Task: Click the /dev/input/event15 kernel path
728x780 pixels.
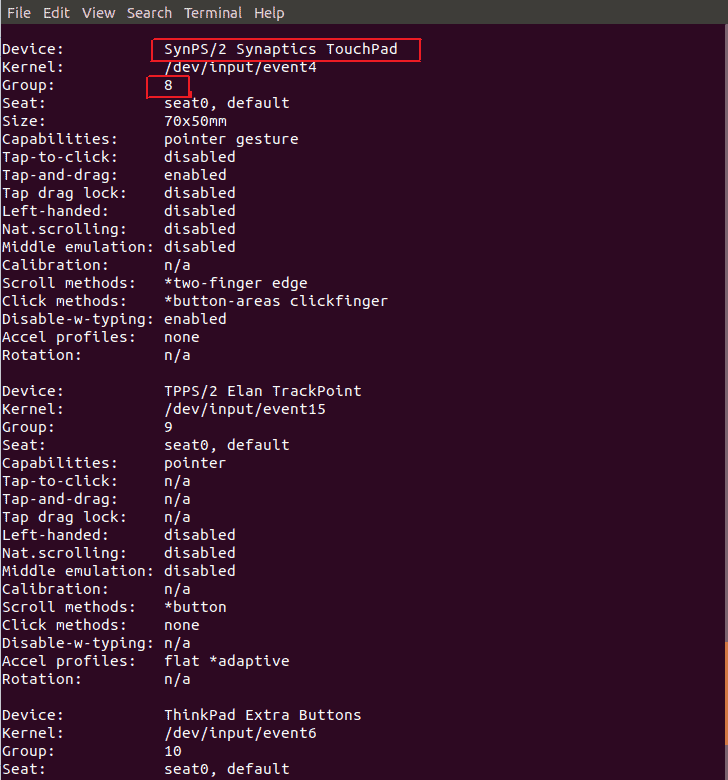Action: (245, 409)
